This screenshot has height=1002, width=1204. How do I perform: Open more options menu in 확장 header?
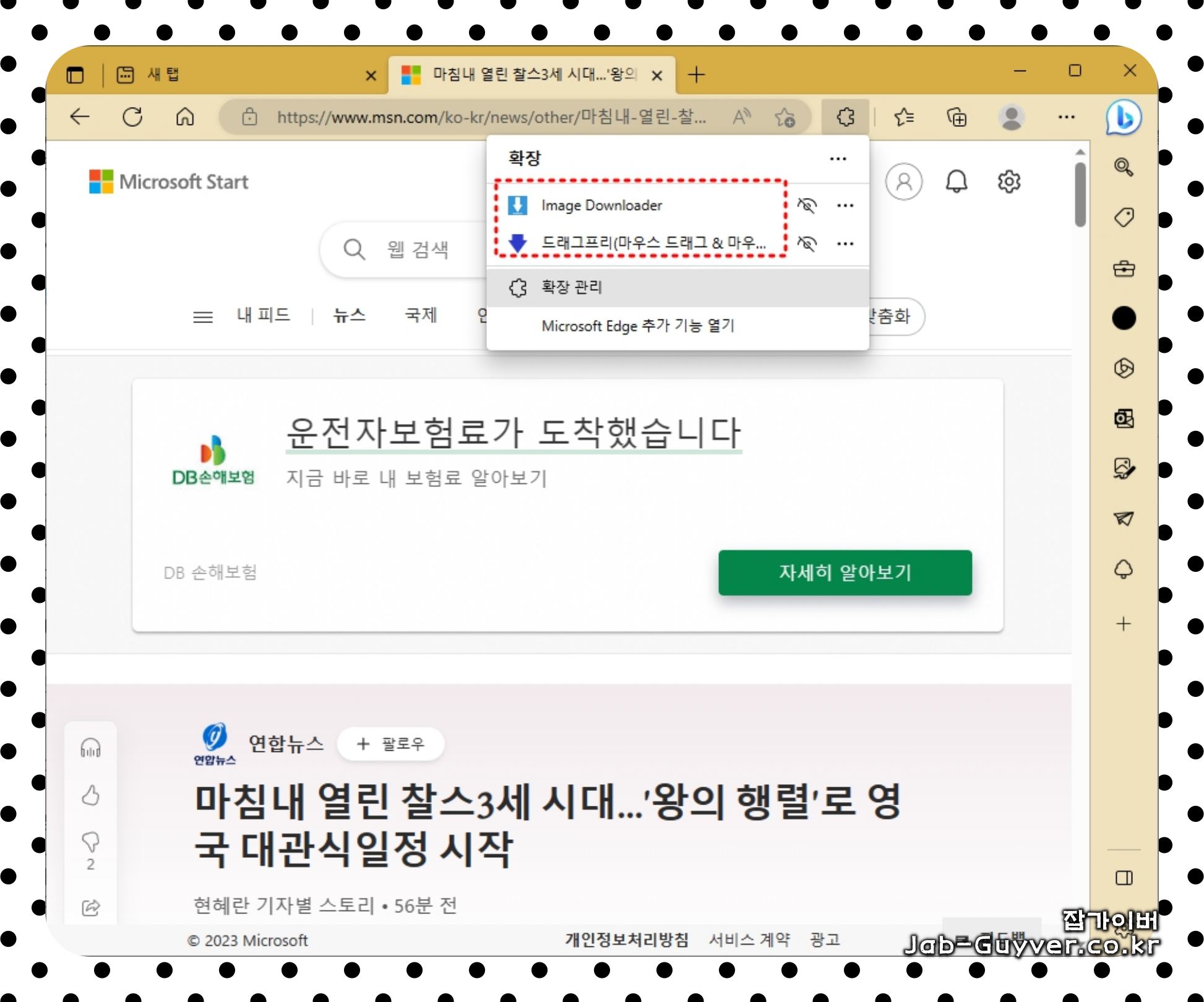838,159
